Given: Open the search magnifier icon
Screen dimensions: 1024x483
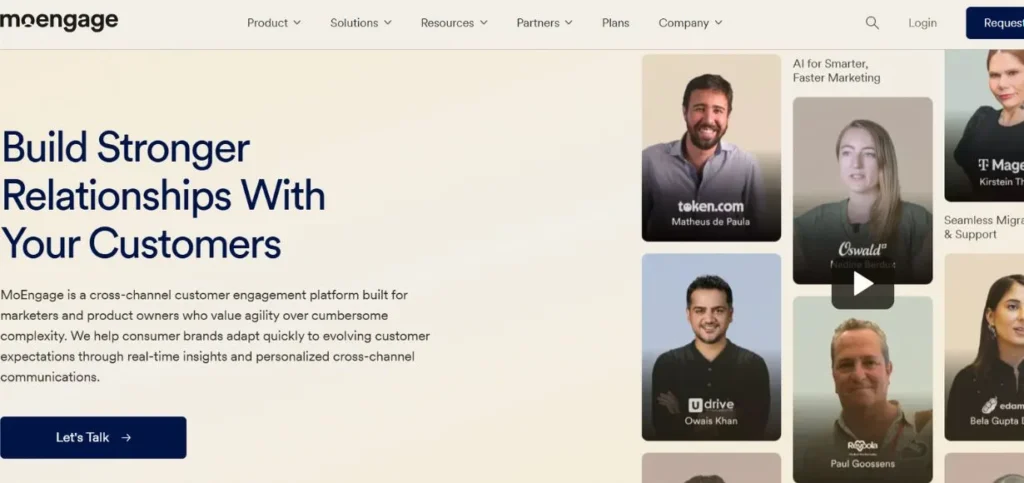Looking at the screenshot, I should coord(872,23).
